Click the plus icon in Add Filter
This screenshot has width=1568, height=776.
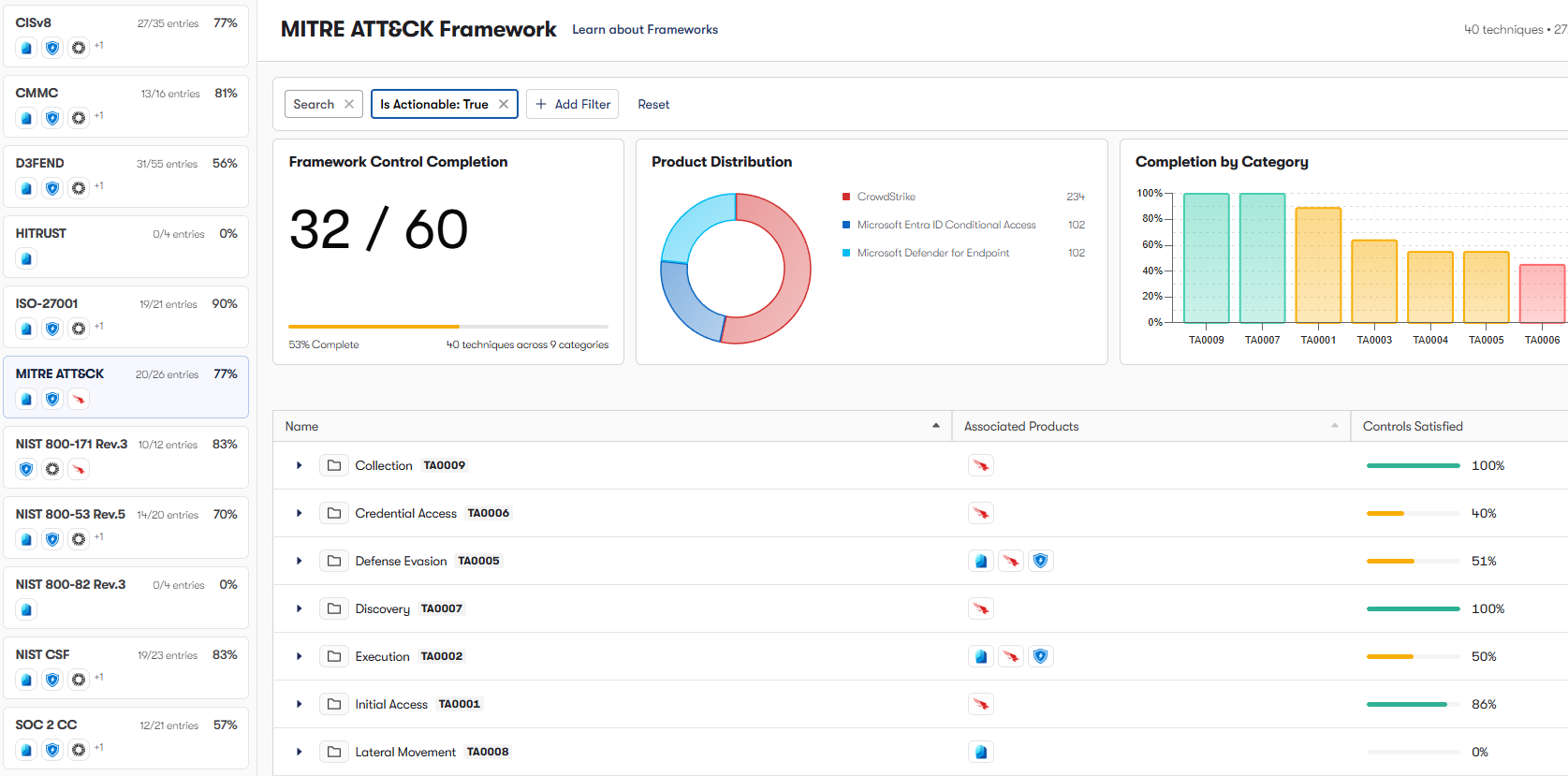click(541, 104)
